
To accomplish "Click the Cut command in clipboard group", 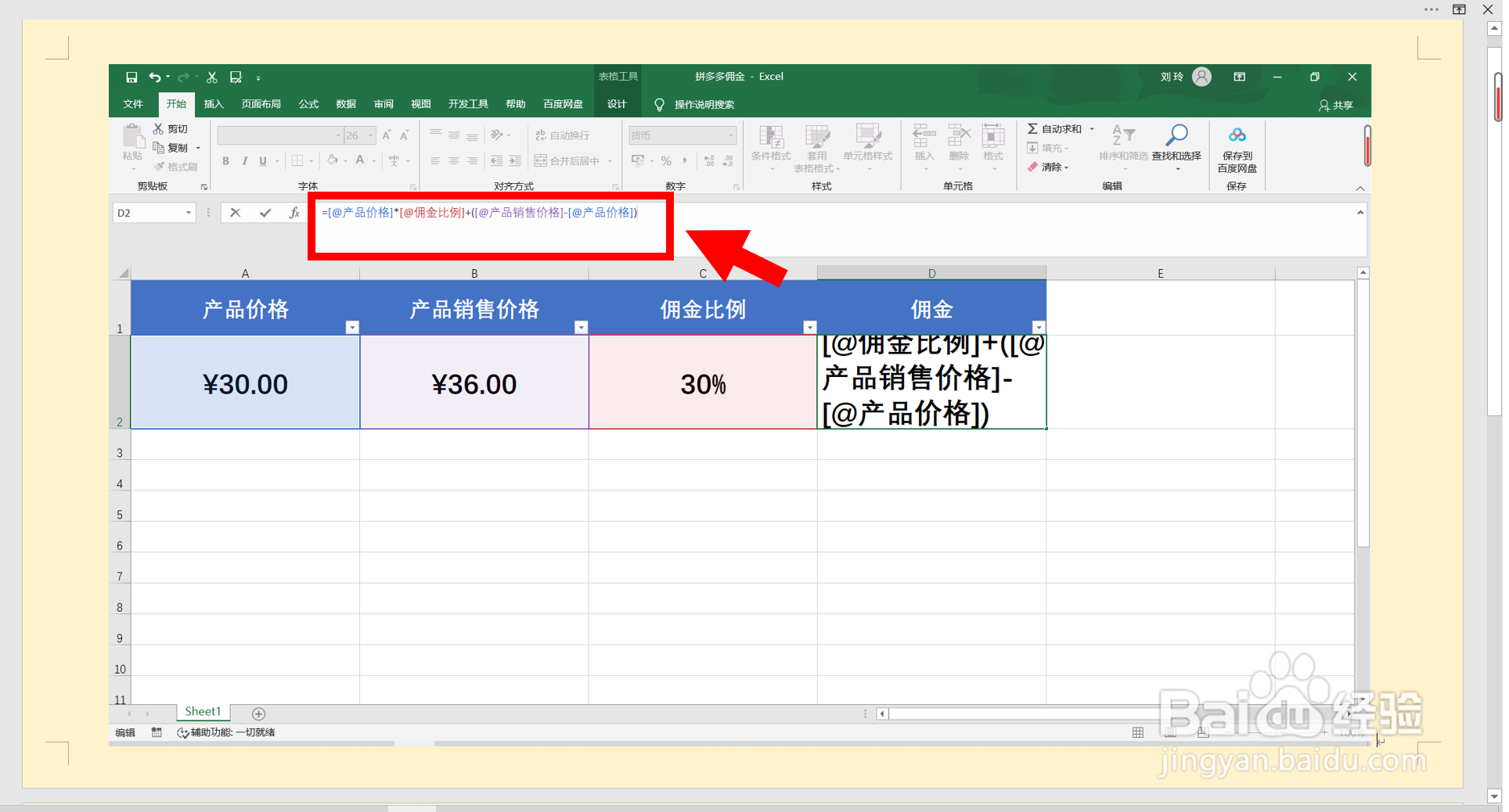I will (x=171, y=129).
